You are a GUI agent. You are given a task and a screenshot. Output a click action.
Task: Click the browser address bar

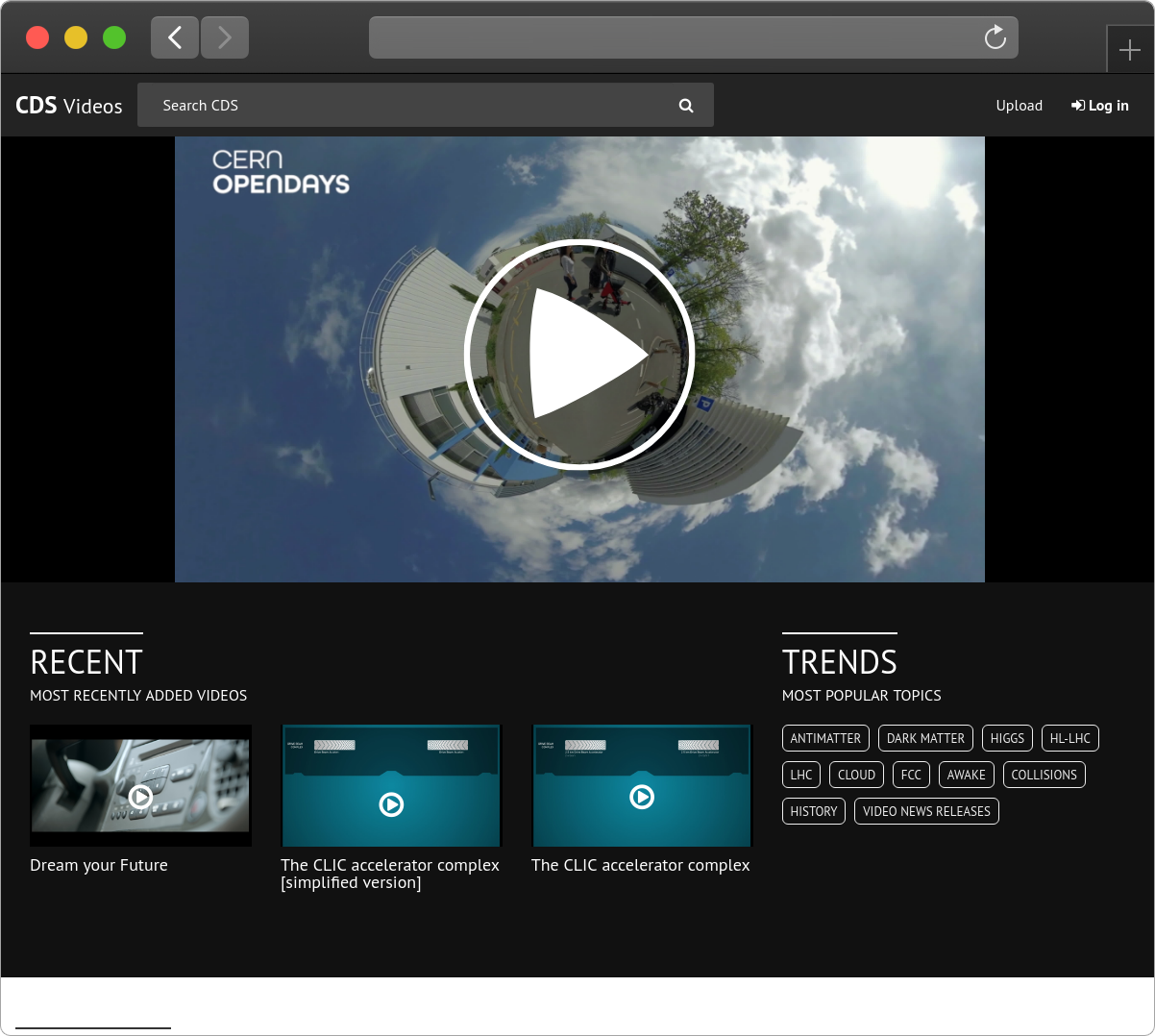click(673, 37)
